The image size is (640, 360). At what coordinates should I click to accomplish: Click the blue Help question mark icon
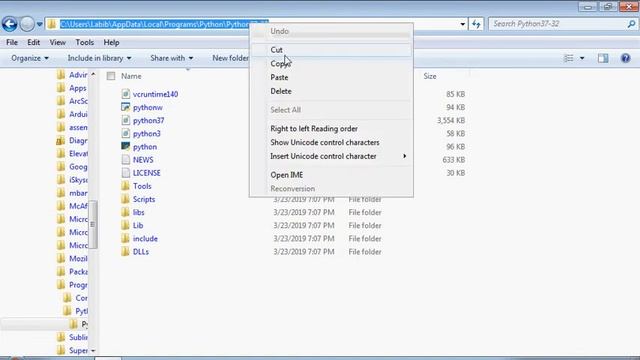625,58
